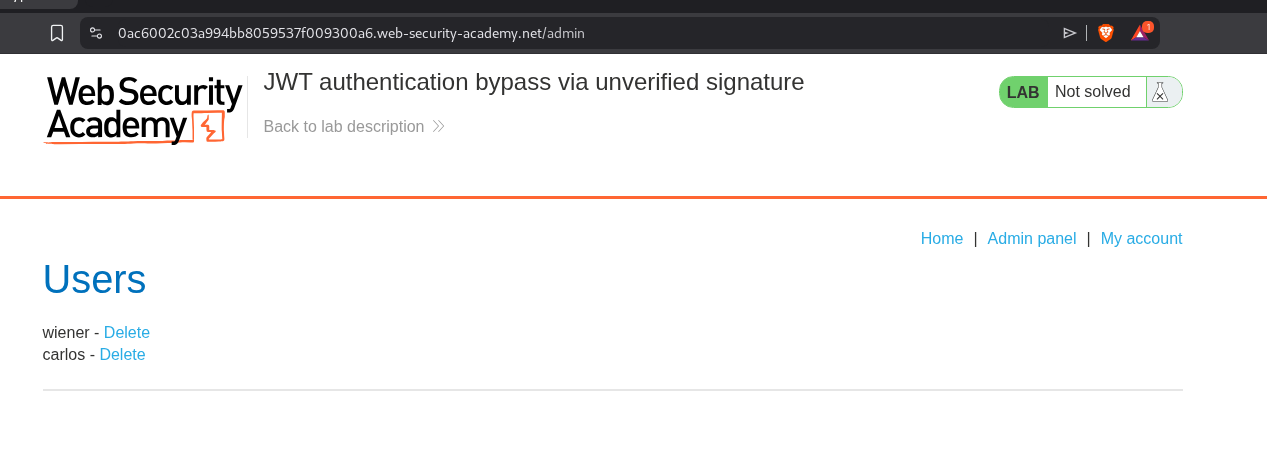This screenshot has width=1267, height=451.
Task: Click the Not solved status label
Action: coord(1092,92)
